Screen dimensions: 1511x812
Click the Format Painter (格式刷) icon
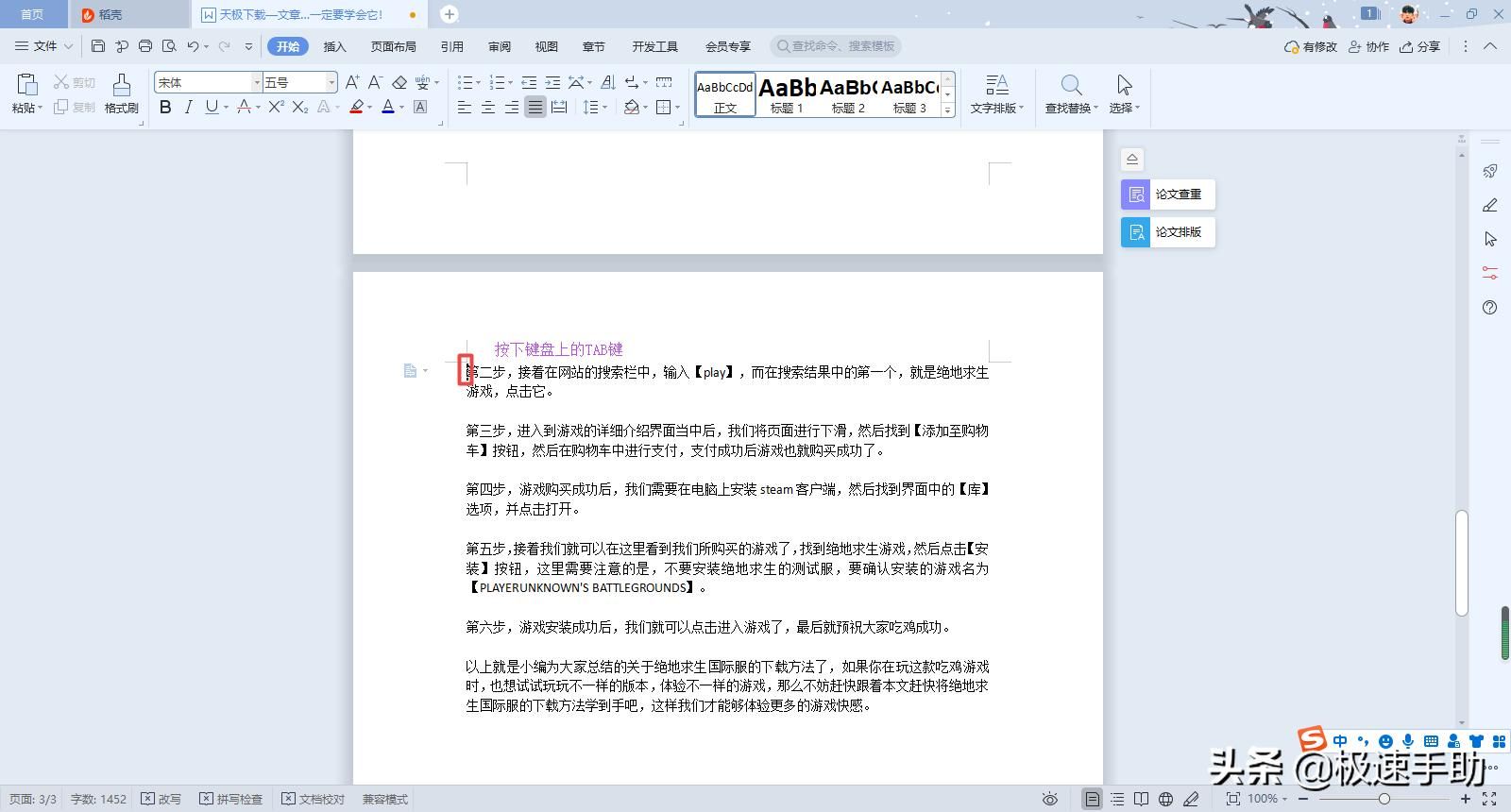pyautogui.click(x=121, y=85)
